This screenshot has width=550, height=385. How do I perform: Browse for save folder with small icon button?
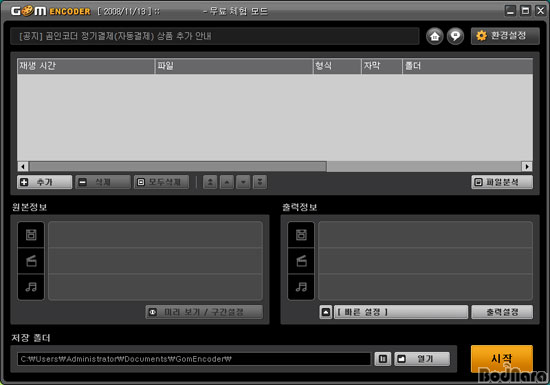tap(383, 359)
